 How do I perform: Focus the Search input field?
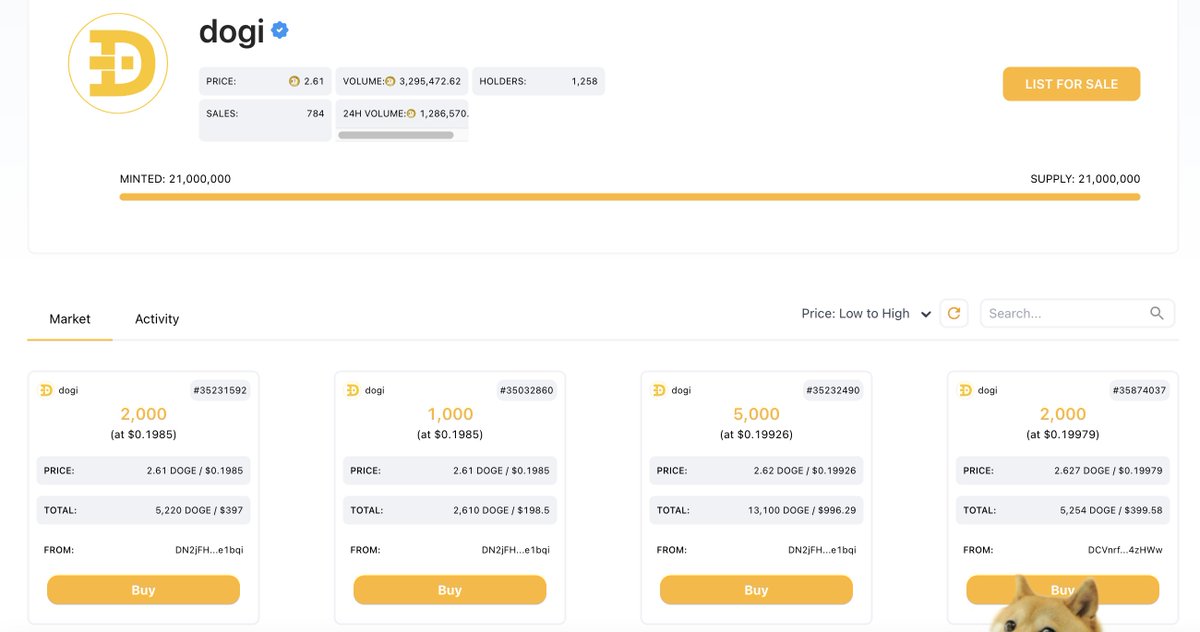click(1077, 313)
